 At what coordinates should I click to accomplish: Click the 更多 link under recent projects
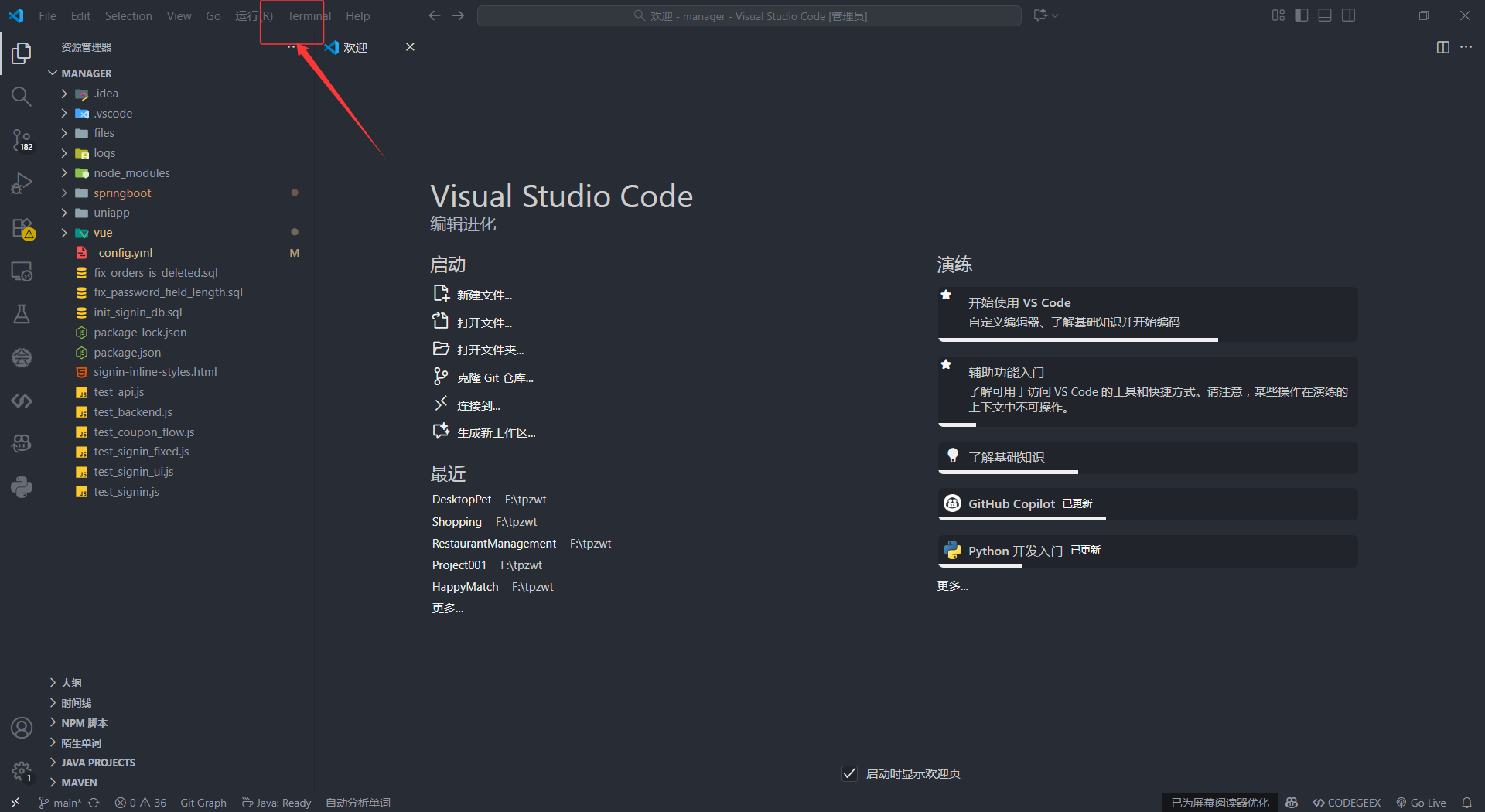click(448, 609)
